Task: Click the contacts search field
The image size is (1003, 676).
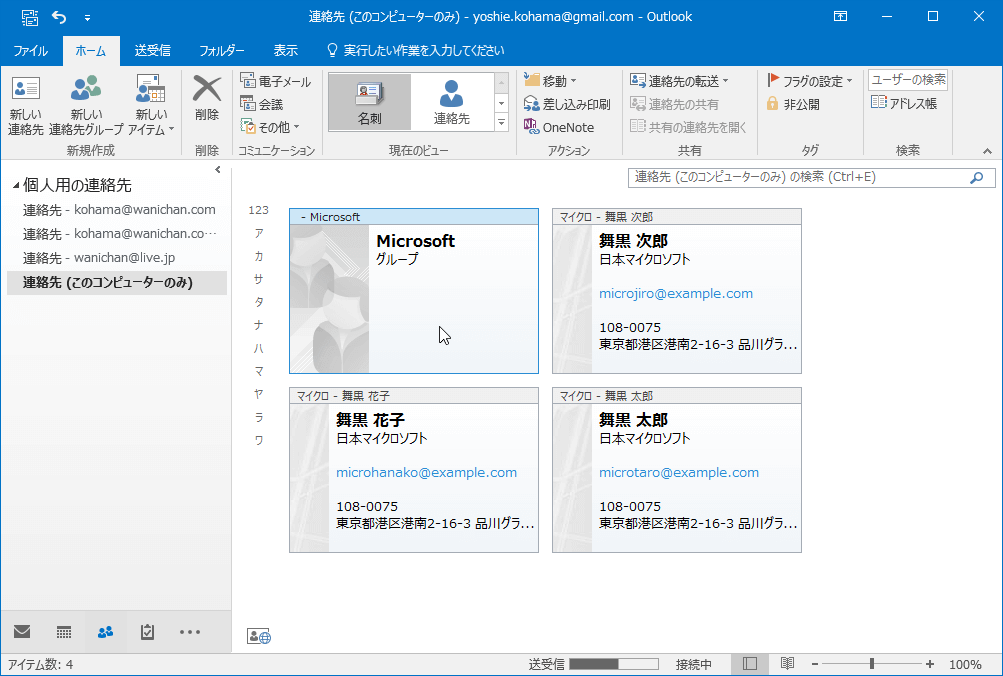Action: 798,177
